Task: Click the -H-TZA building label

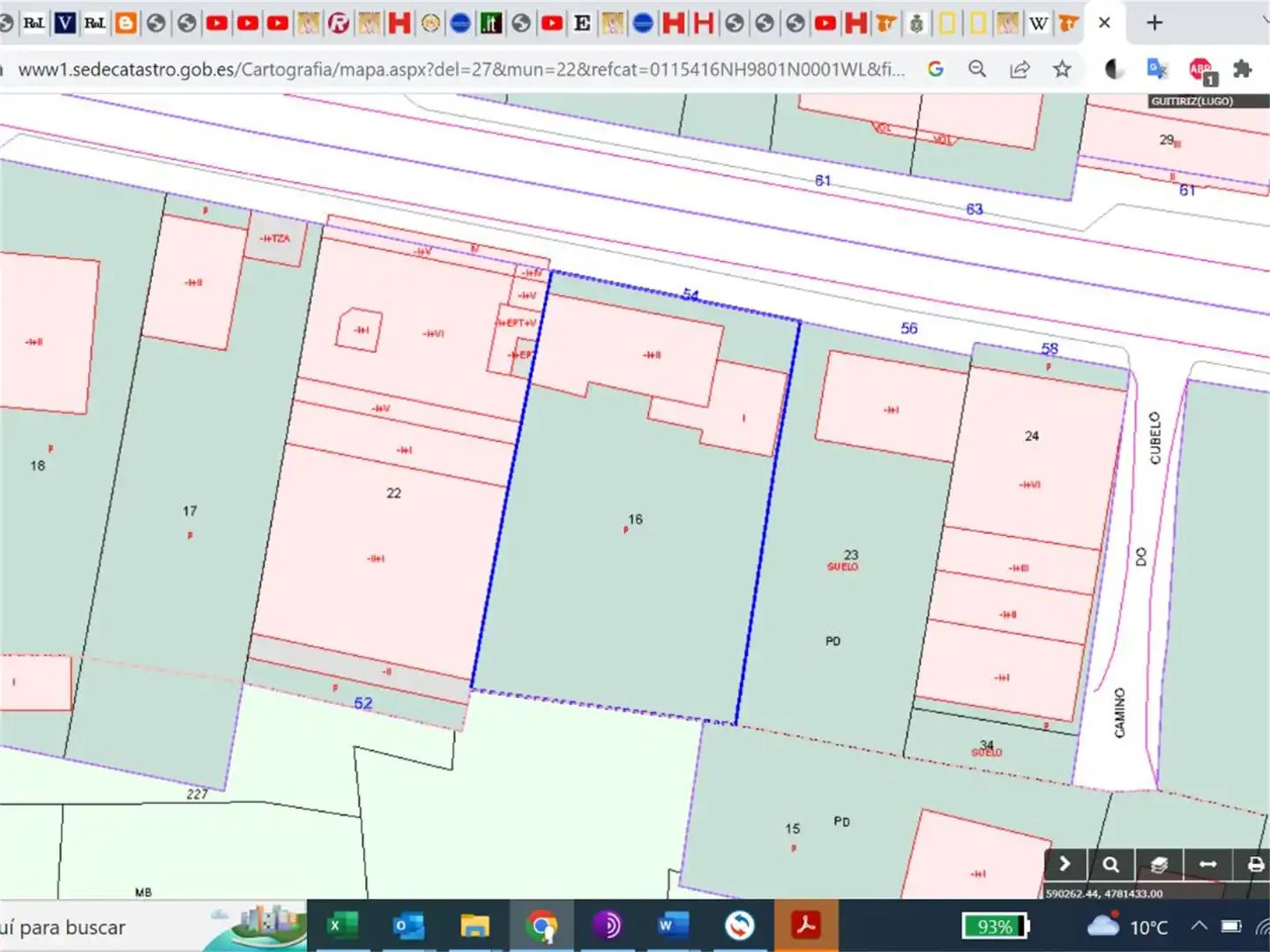Action: point(275,239)
